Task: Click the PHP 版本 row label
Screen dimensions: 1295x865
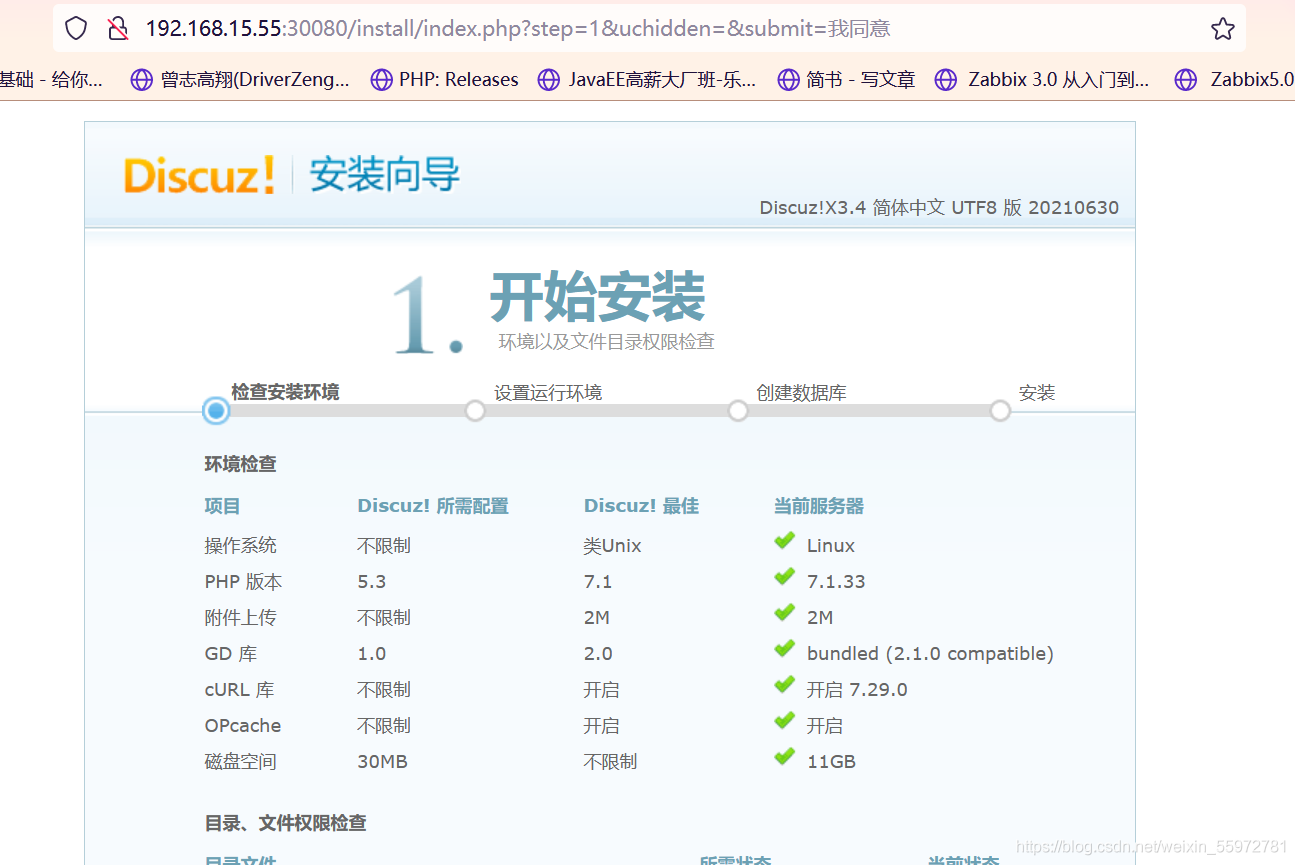Action: [x=243, y=582]
